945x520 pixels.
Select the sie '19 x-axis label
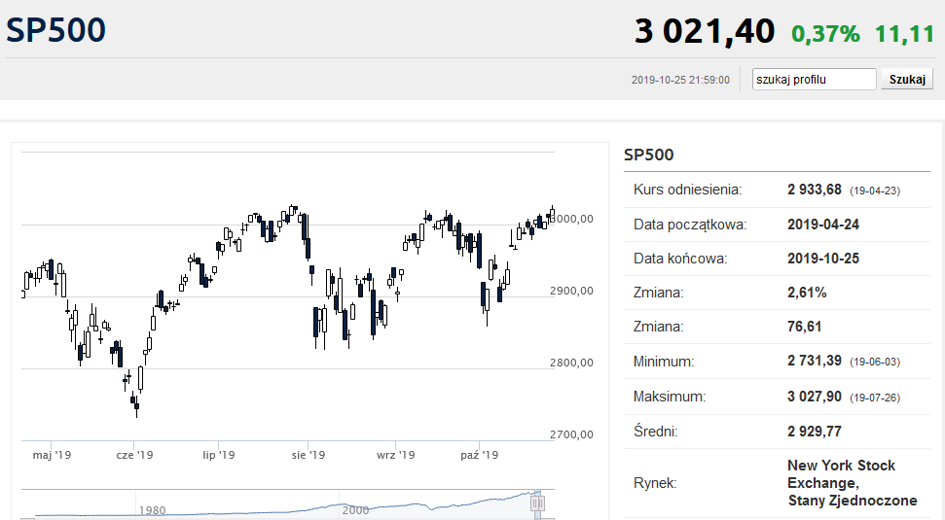coord(308,455)
